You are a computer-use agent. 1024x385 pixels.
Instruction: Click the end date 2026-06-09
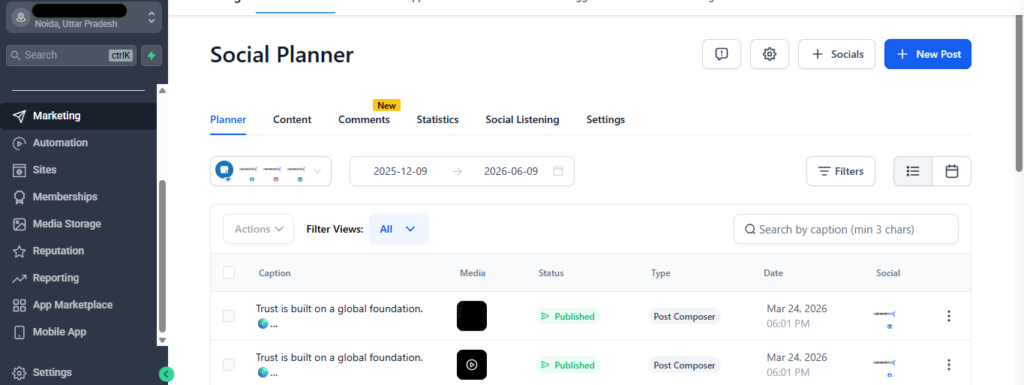tap(511, 172)
